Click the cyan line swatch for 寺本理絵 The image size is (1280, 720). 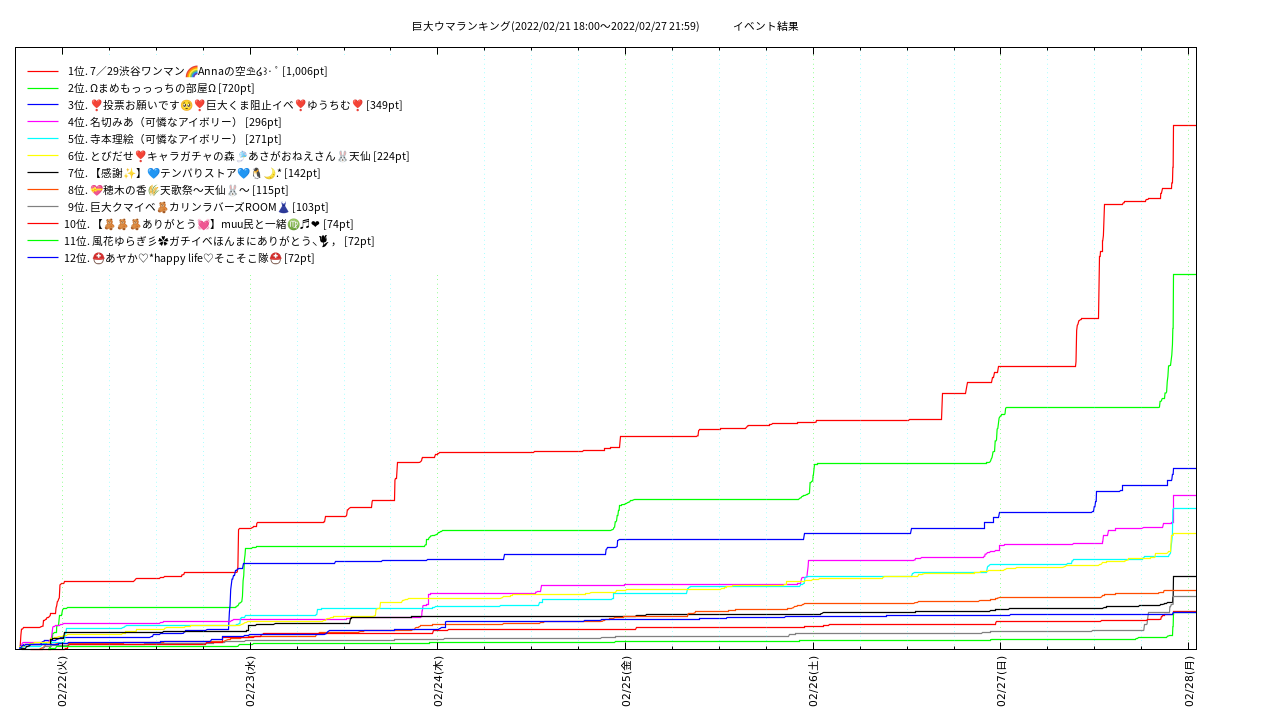click(43, 139)
